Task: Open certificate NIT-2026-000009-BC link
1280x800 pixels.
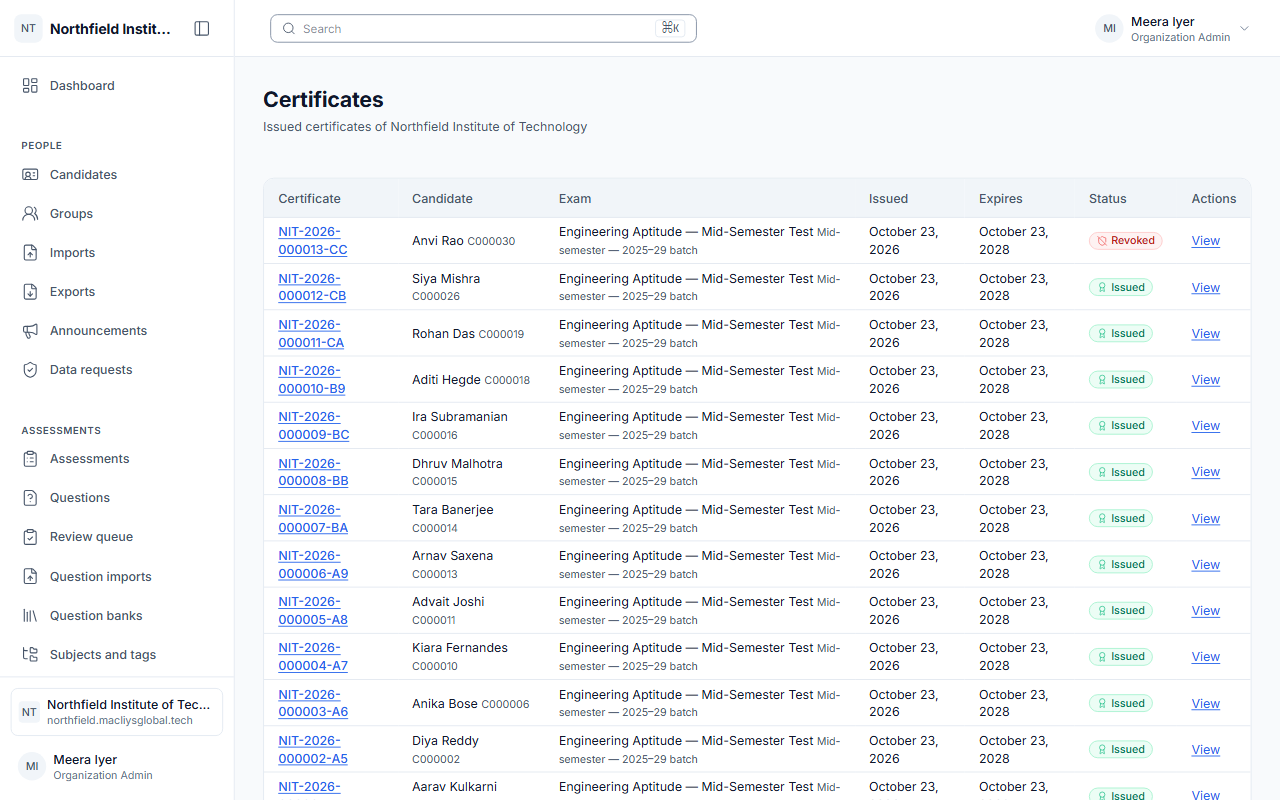Action: pos(314,426)
